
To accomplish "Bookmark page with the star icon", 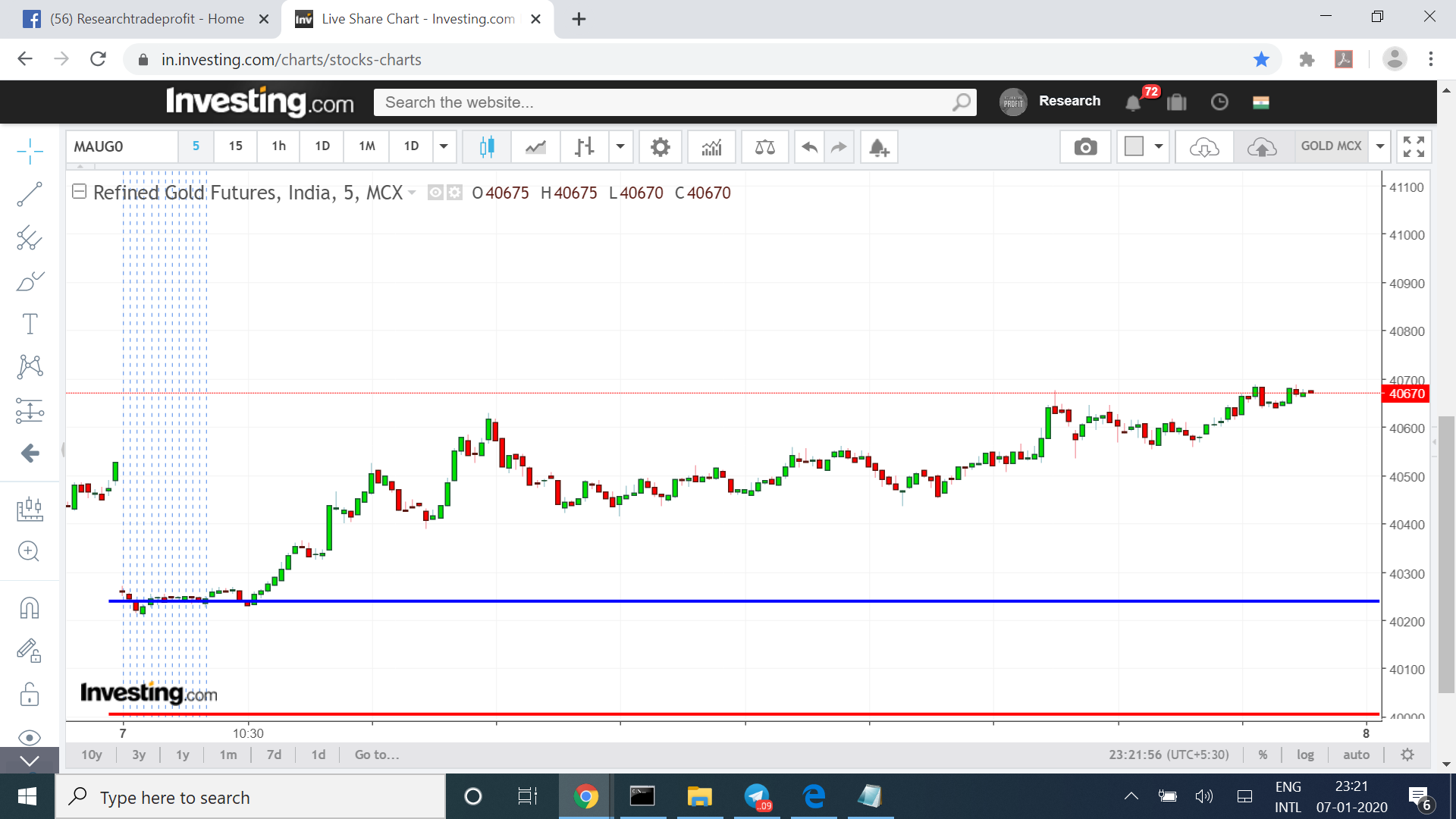I will pyautogui.click(x=1261, y=59).
